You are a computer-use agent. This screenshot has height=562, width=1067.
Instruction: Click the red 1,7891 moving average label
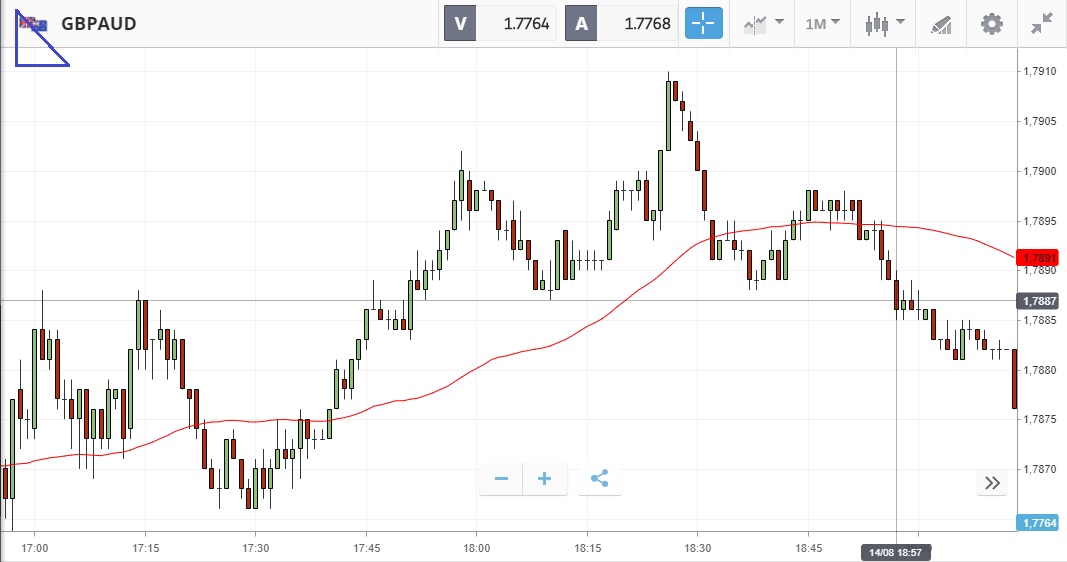(x=1038, y=256)
